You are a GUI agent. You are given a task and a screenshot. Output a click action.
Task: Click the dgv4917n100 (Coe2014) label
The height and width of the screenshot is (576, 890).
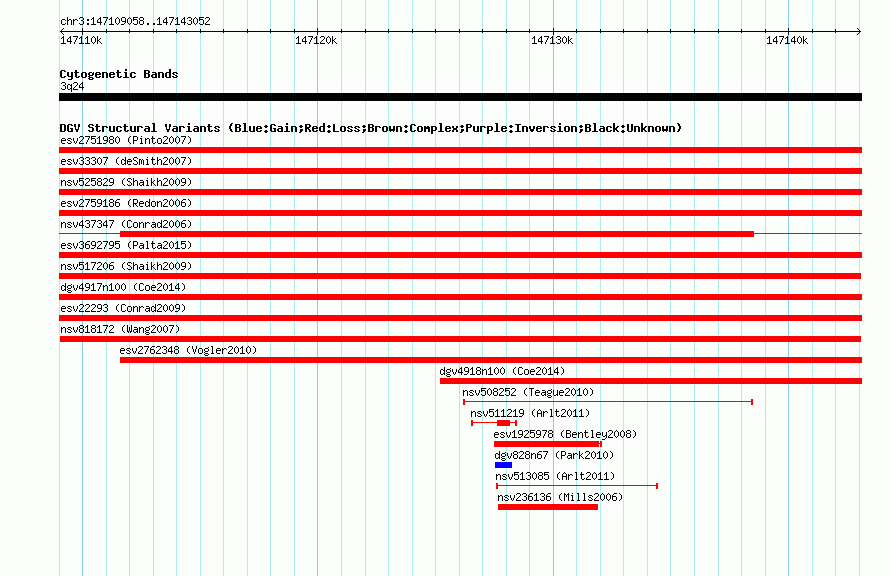click(123, 287)
